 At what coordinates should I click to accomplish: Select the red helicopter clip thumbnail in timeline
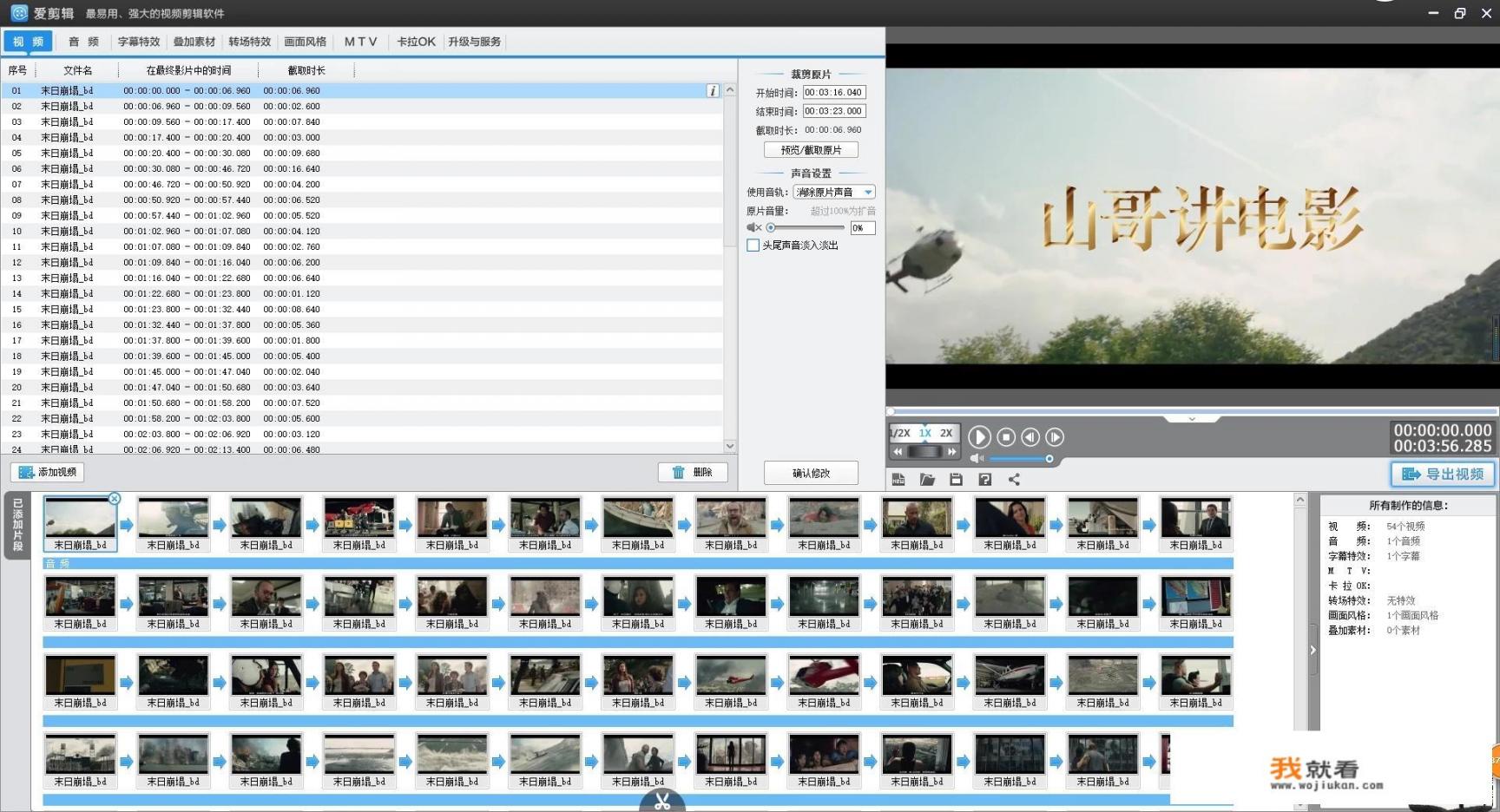tap(824, 682)
